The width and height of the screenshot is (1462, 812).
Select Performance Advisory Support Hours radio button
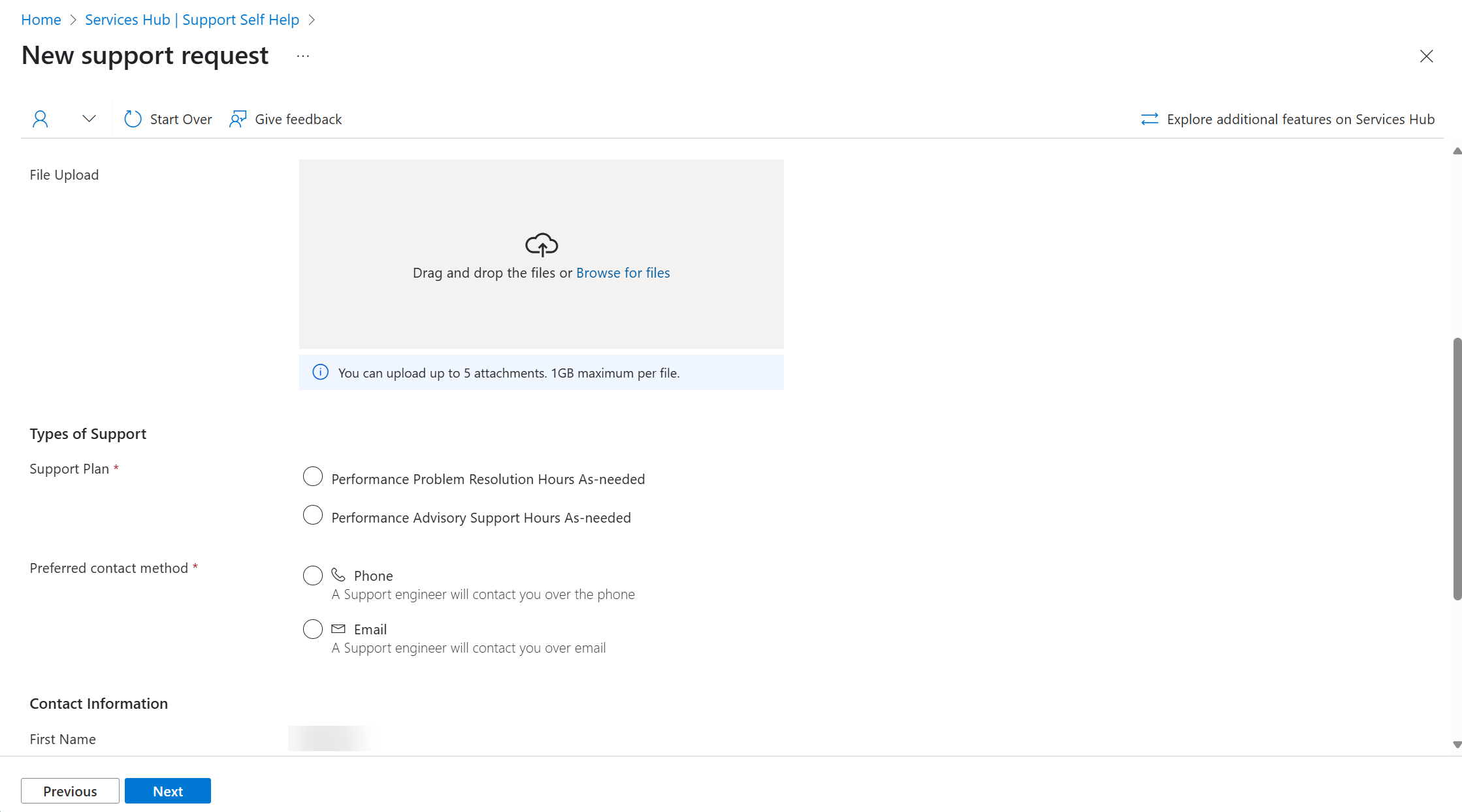(x=312, y=517)
